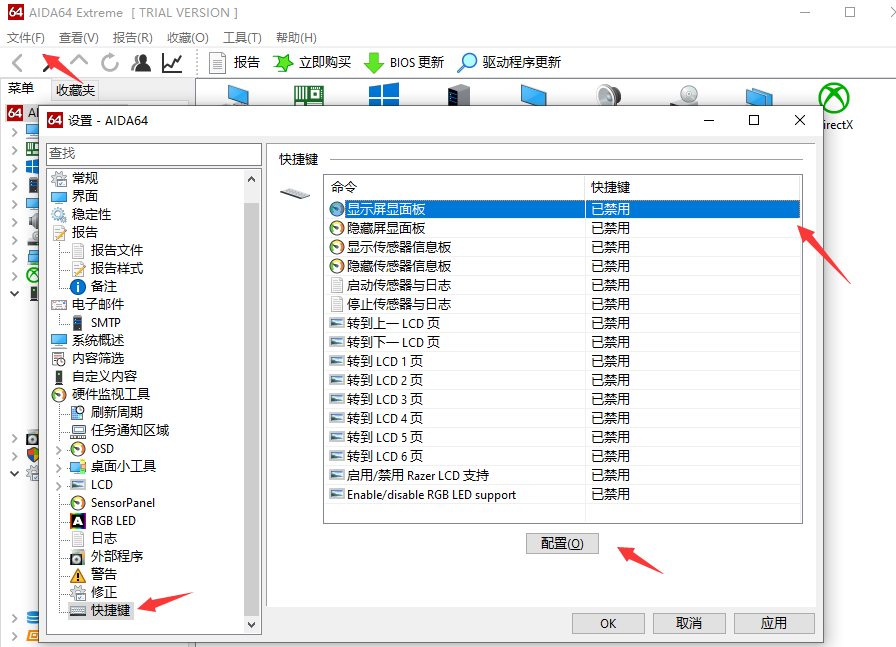The image size is (896, 647).
Task: Select 稳定性 in the settings tree
Action: coord(91,214)
